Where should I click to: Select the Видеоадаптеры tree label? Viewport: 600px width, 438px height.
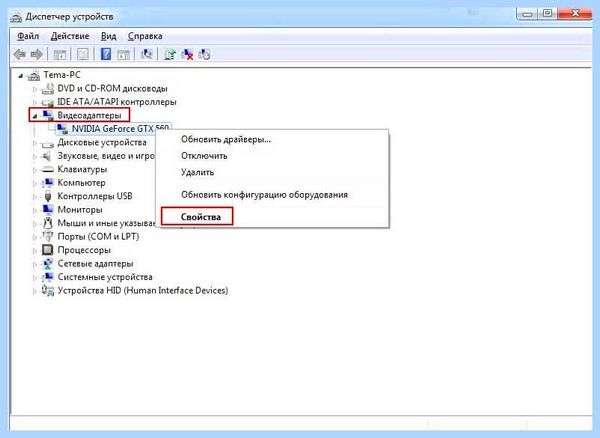pos(89,115)
